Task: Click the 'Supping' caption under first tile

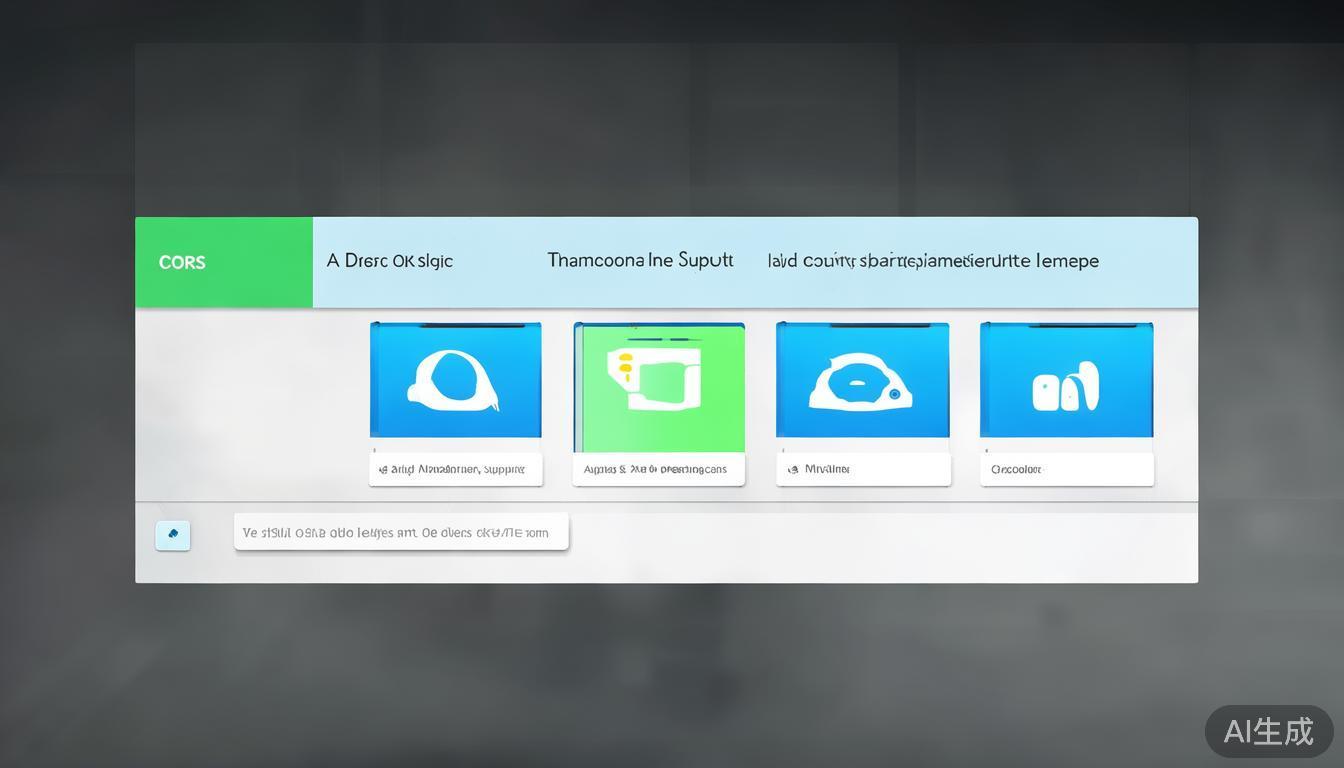Action: [460, 469]
